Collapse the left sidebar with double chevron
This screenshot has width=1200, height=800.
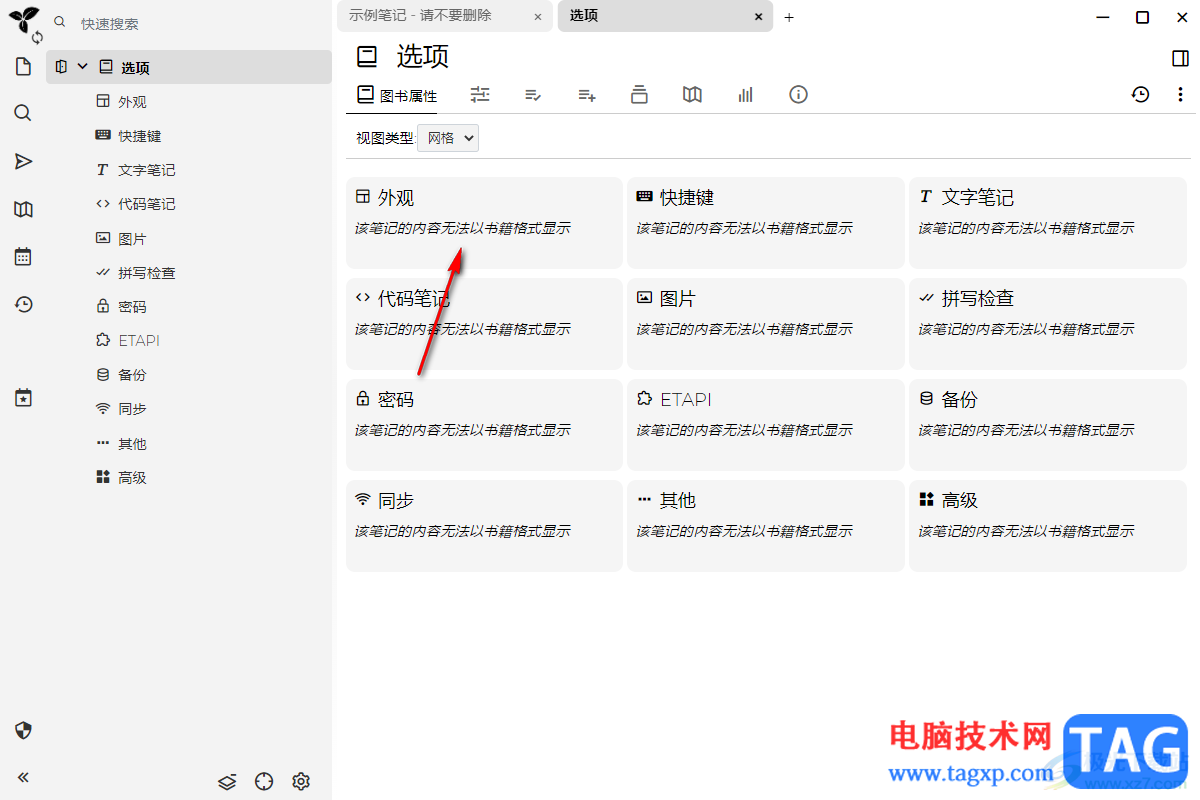(23, 777)
